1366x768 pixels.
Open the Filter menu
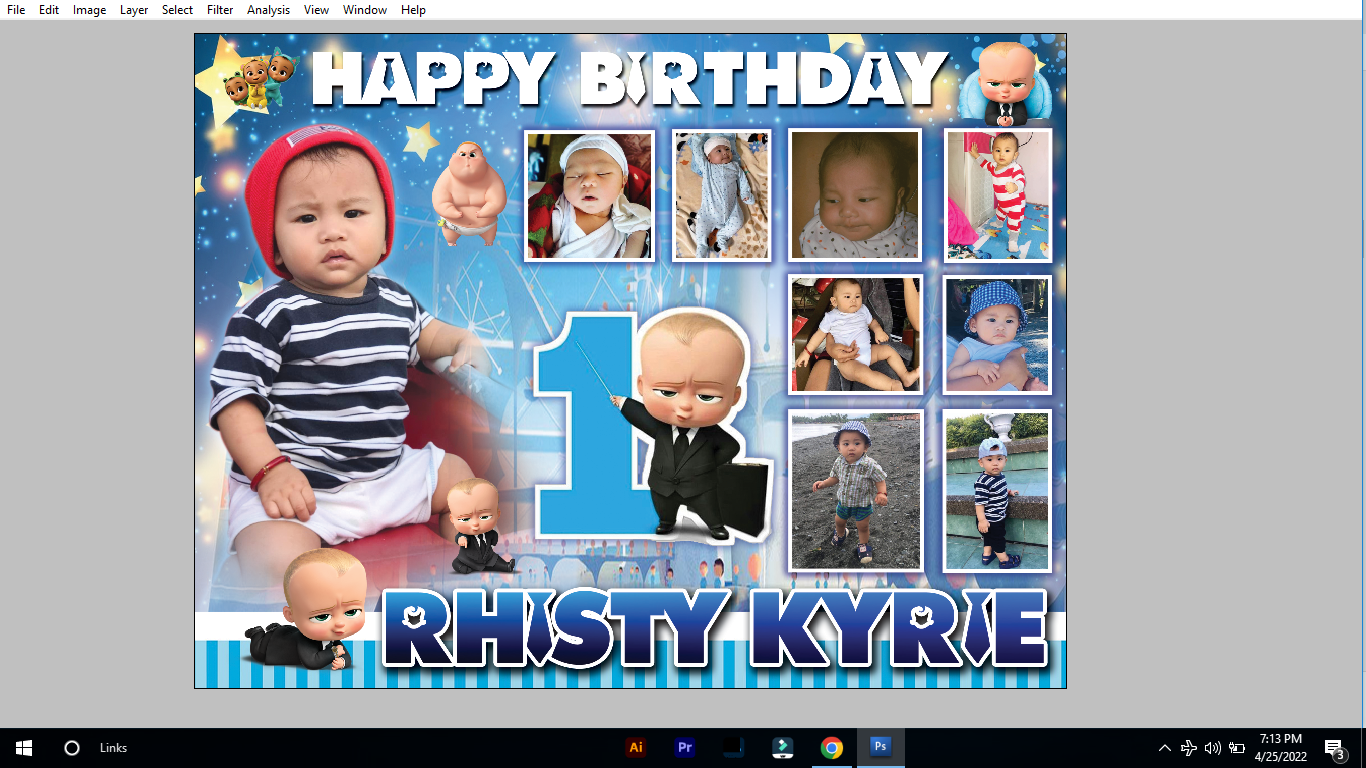click(x=220, y=10)
